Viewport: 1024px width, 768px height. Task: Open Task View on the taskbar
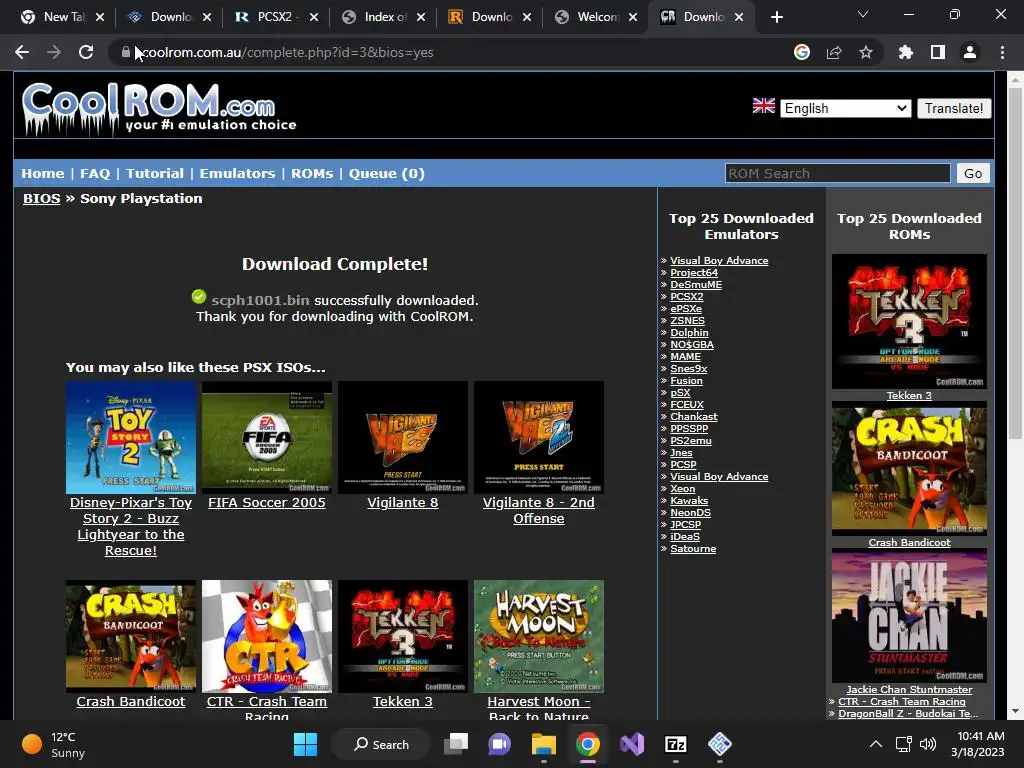pyautogui.click(x=456, y=744)
